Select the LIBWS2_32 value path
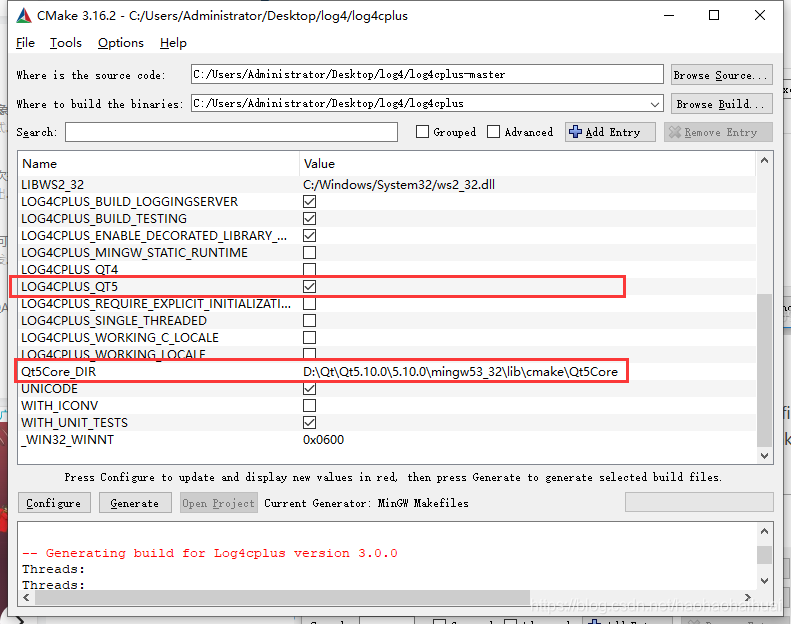Viewport: 791px width, 624px height. pos(399,185)
